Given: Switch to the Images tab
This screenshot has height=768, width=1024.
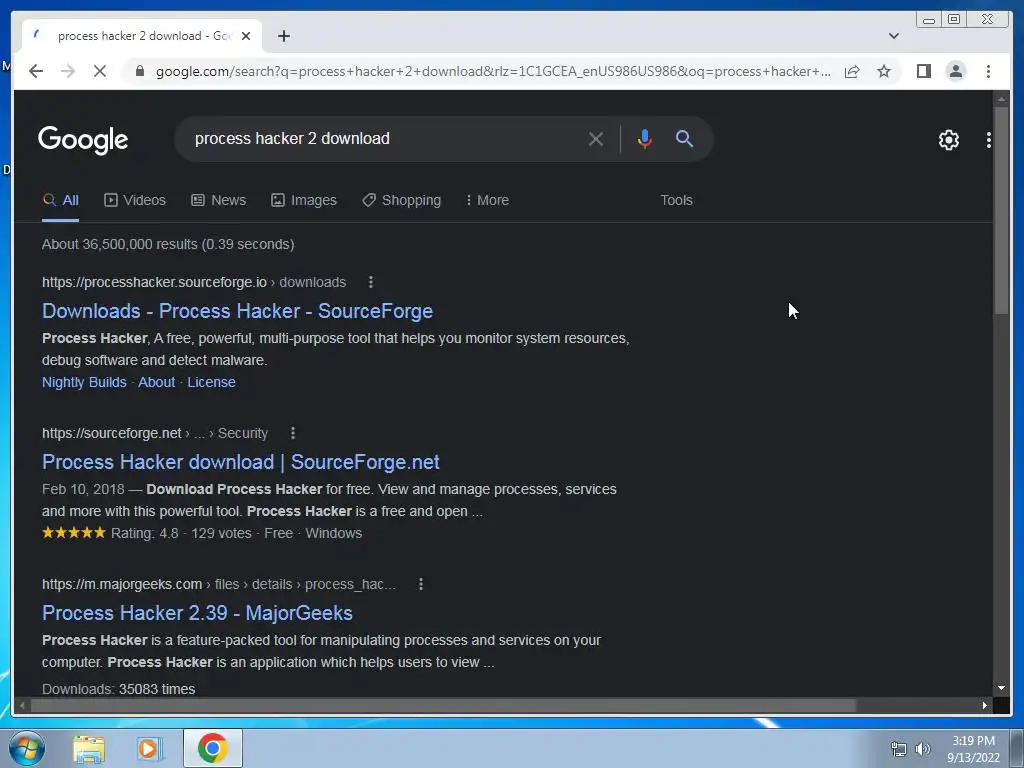Looking at the screenshot, I should tap(304, 200).
